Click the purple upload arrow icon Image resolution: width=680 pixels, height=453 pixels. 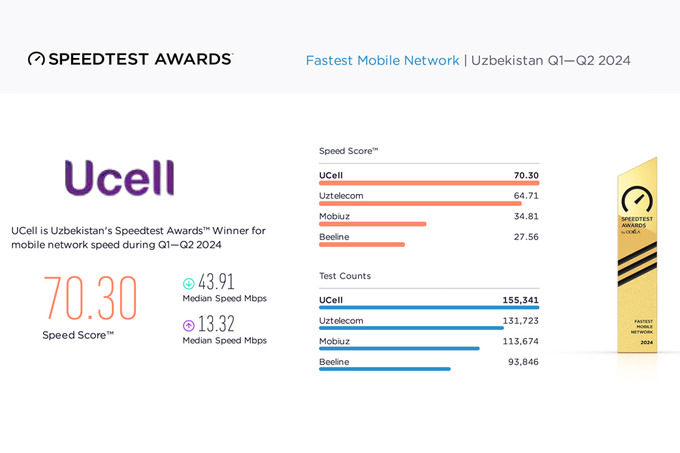point(189,325)
